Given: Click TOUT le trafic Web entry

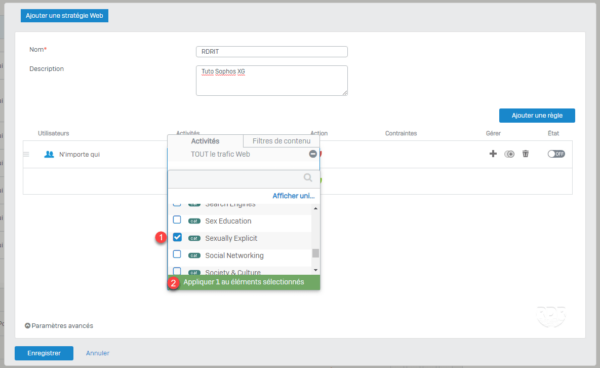Looking at the screenshot, I should 220,154.
